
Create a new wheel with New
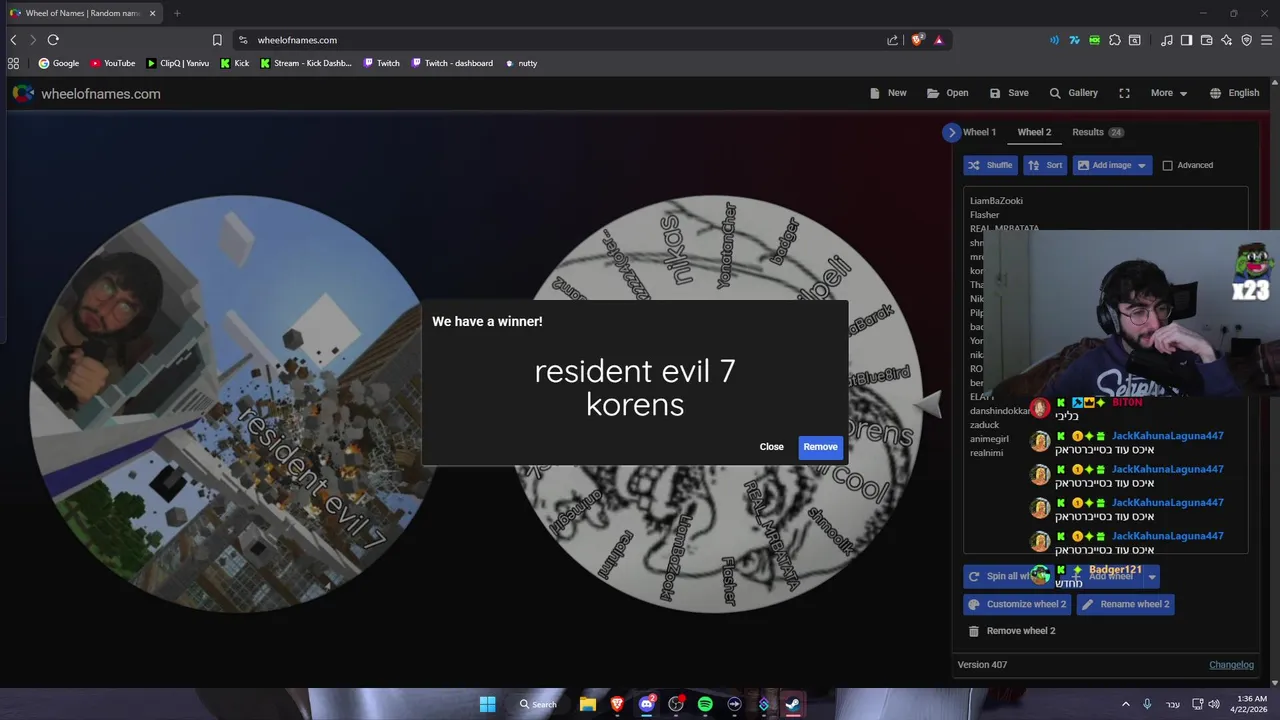[x=888, y=93]
